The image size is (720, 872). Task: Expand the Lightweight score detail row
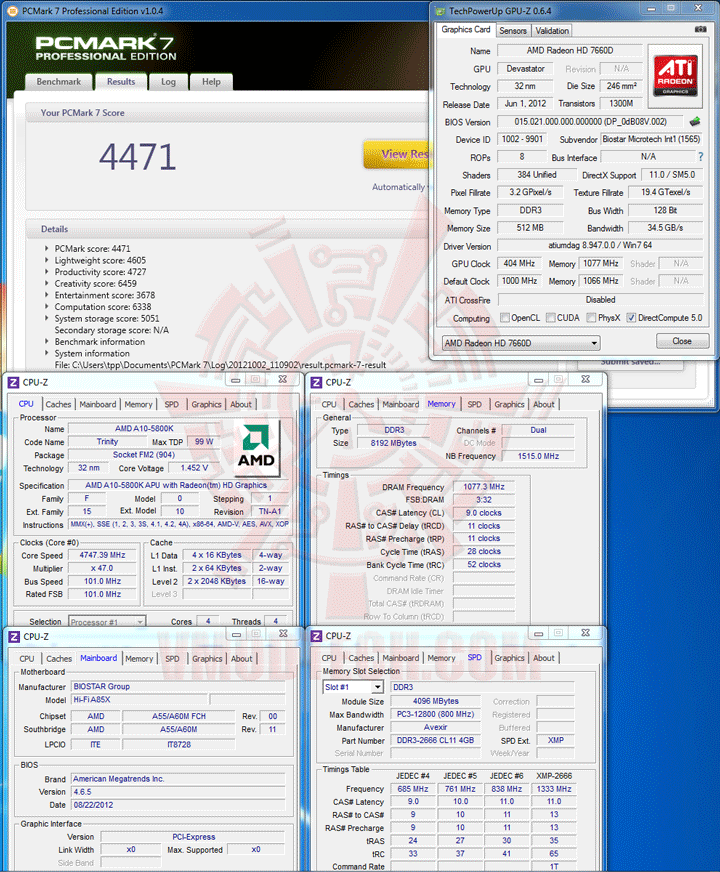(47, 260)
